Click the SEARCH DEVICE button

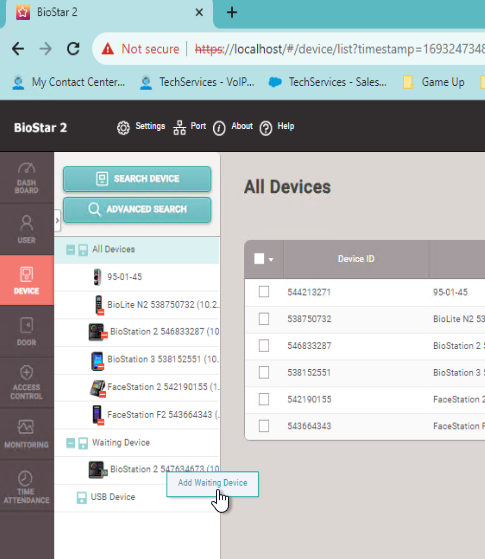click(x=137, y=179)
